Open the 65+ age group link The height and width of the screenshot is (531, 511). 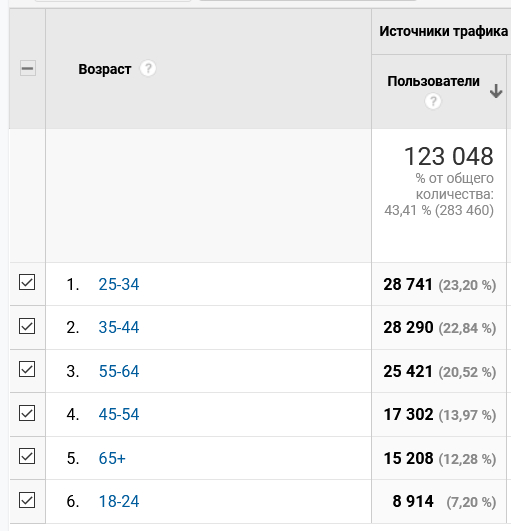[x=112, y=458]
